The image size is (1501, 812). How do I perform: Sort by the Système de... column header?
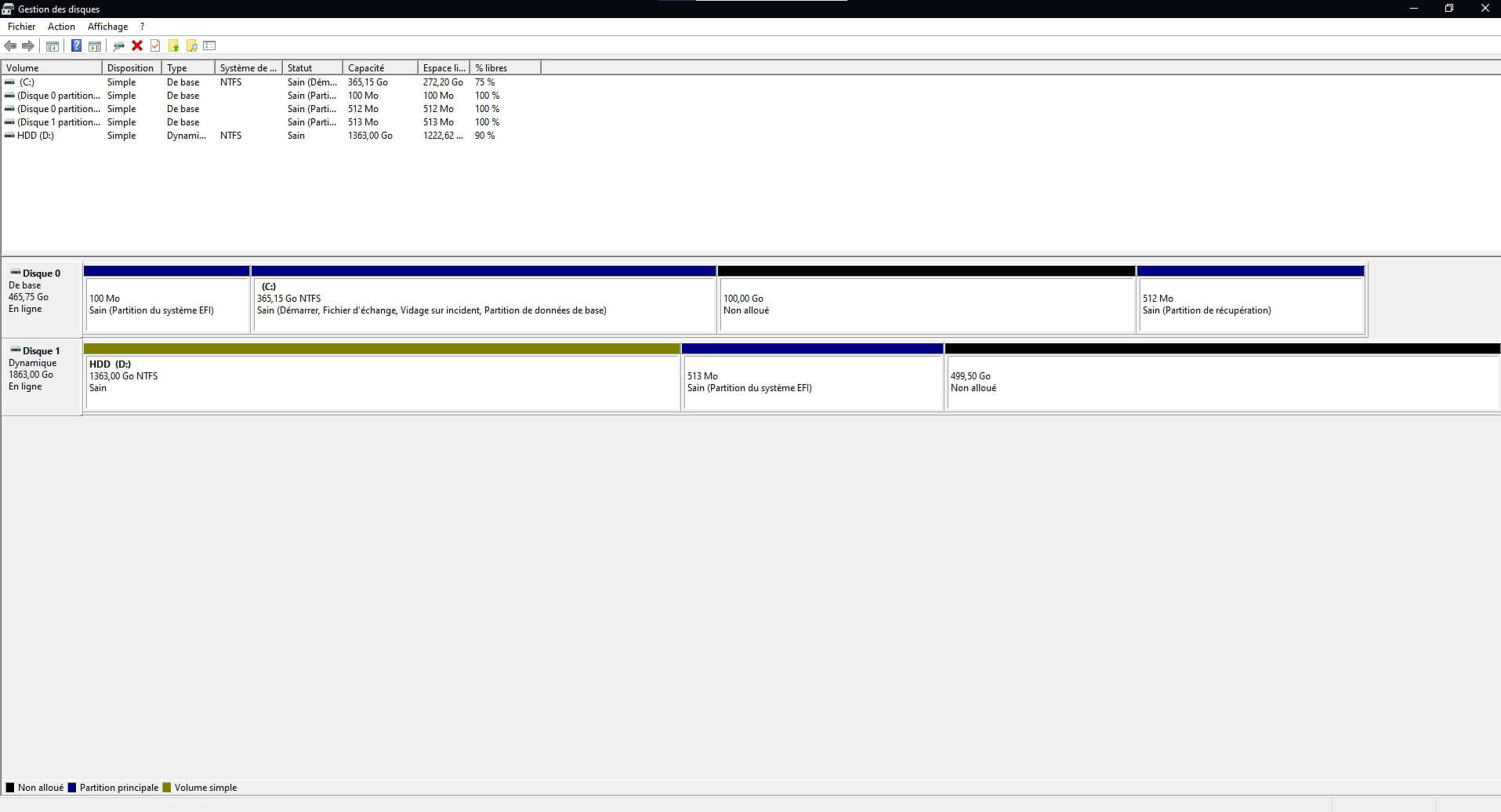click(248, 68)
